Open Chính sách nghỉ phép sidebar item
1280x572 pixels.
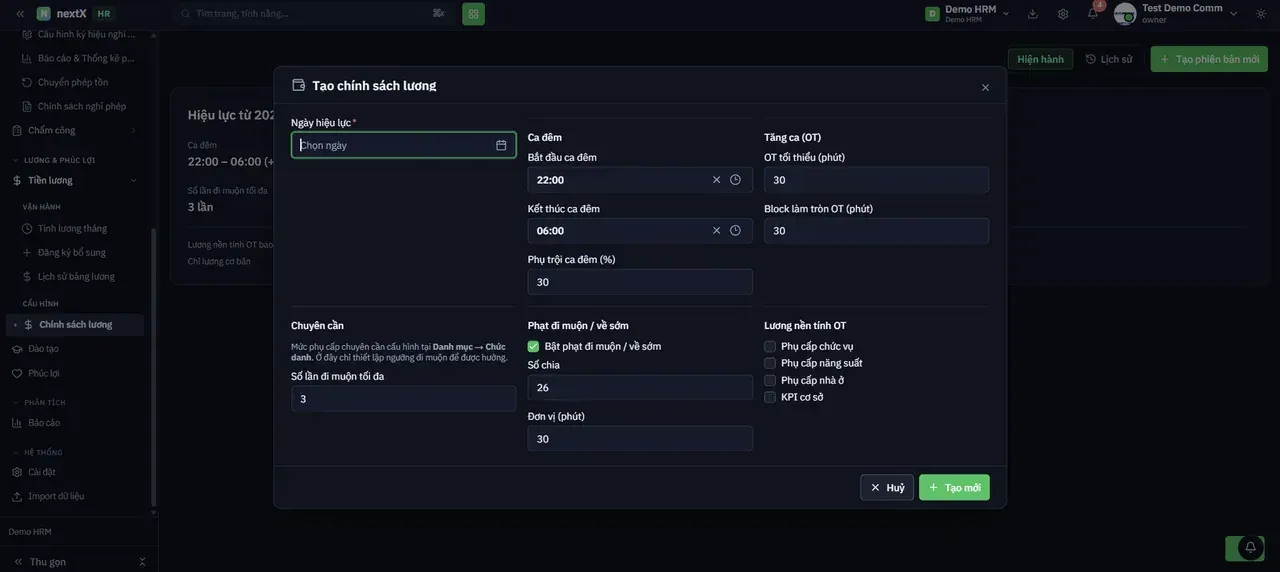point(75,106)
